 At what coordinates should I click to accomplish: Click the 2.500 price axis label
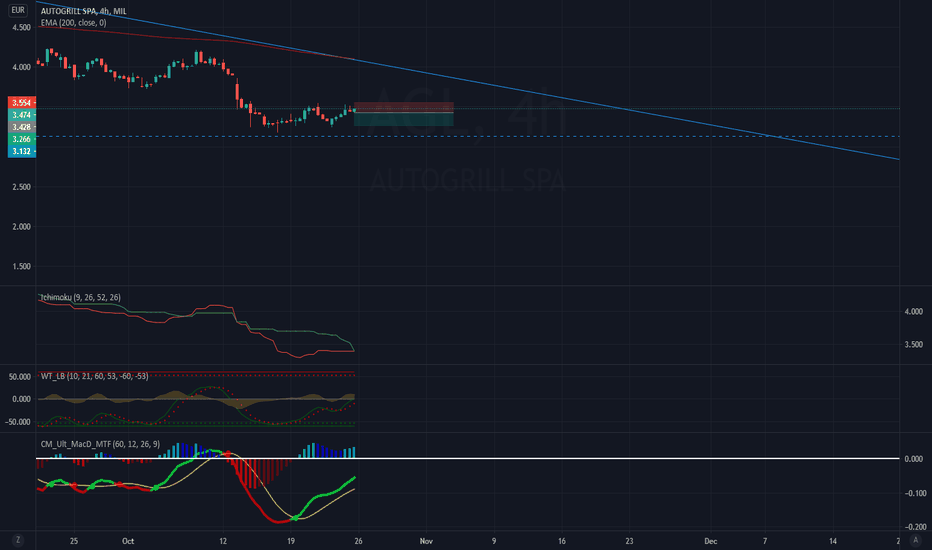click(21, 187)
